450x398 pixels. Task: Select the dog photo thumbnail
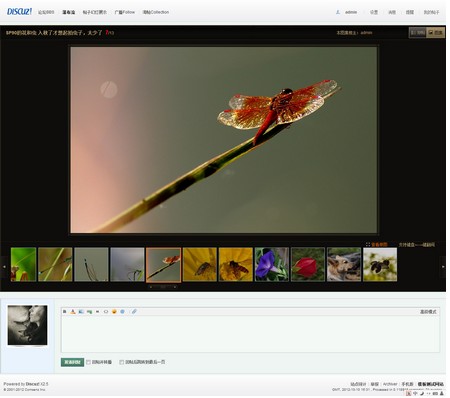pyautogui.click(x=344, y=264)
